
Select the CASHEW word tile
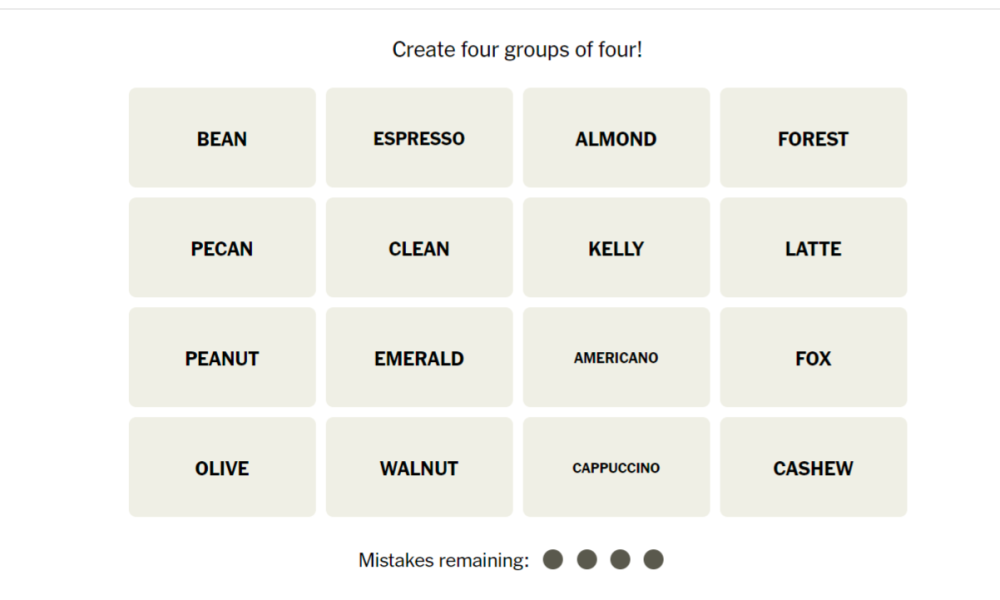tap(813, 468)
